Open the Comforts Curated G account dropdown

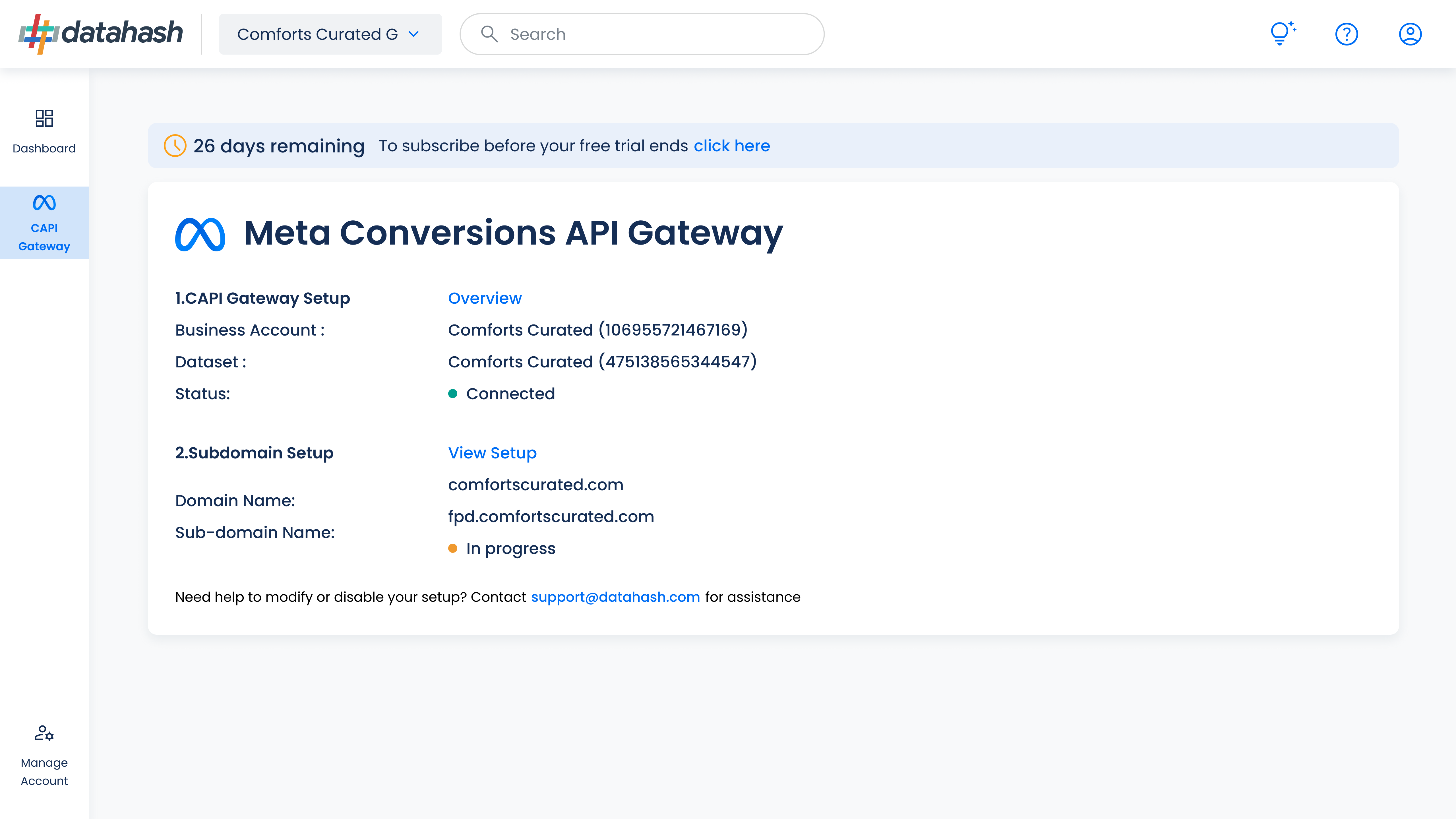pos(330,34)
